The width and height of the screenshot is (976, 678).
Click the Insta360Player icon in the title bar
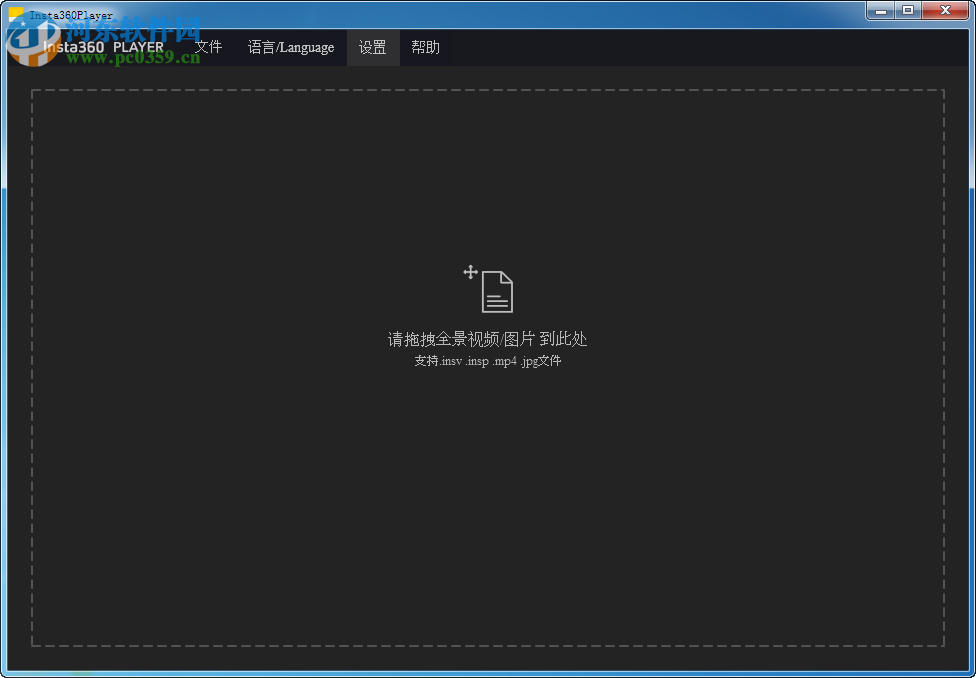click(16, 12)
